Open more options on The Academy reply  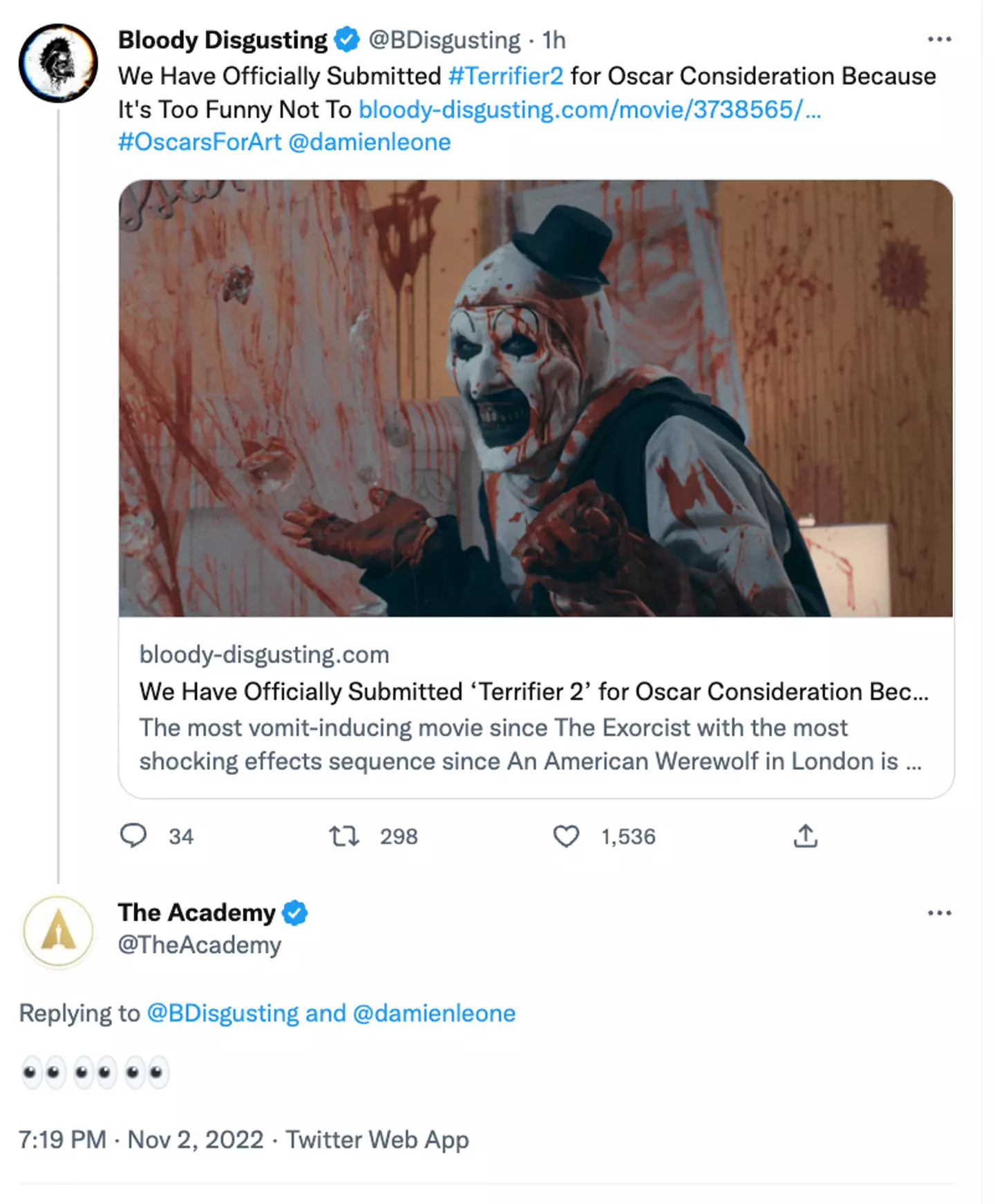[939, 913]
